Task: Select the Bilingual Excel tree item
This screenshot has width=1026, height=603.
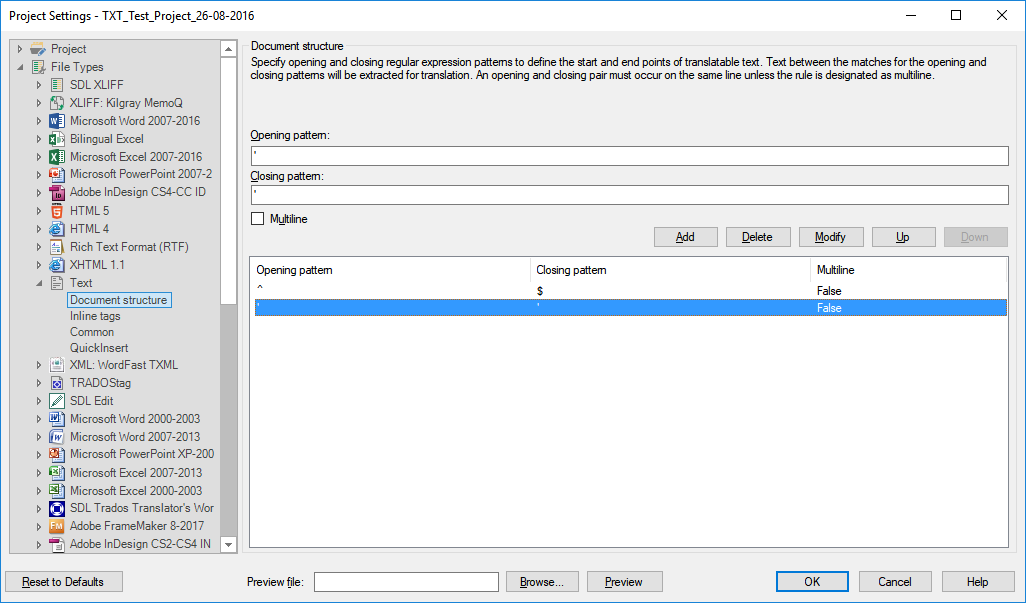Action: tap(107, 139)
